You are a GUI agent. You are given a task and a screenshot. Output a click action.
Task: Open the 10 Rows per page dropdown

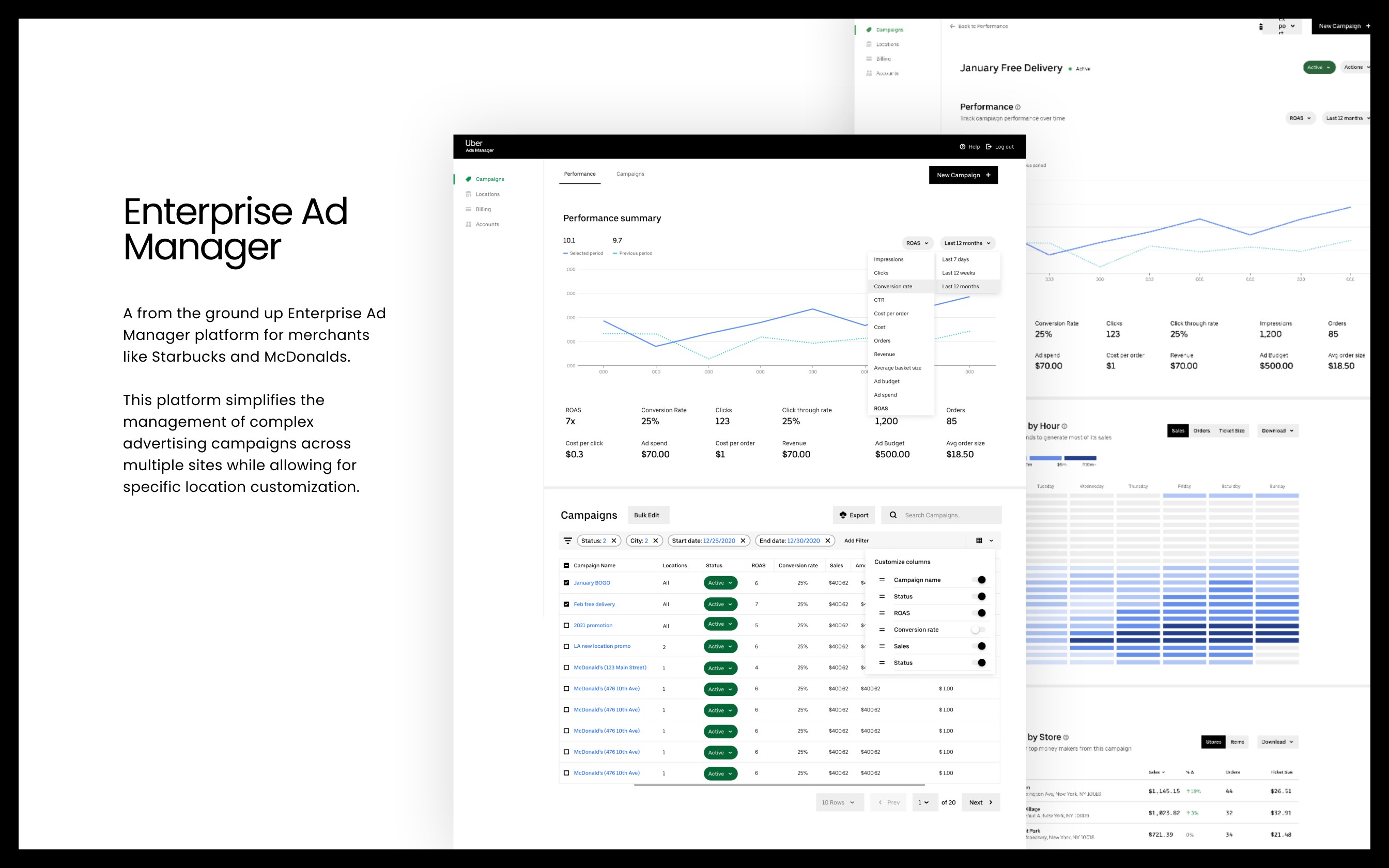[839, 802]
